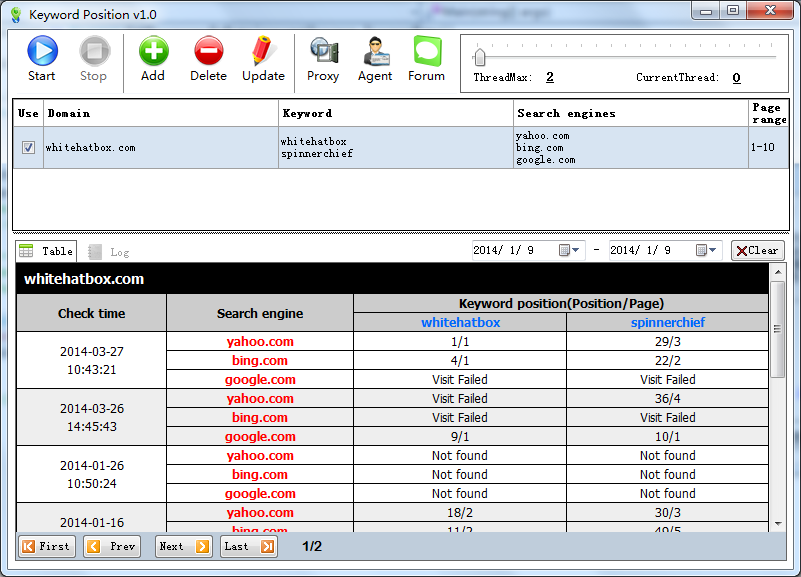The width and height of the screenshot is (801, 577).
Task: Click the results table scrollbar down arrow
Action: tap(777, 523)
